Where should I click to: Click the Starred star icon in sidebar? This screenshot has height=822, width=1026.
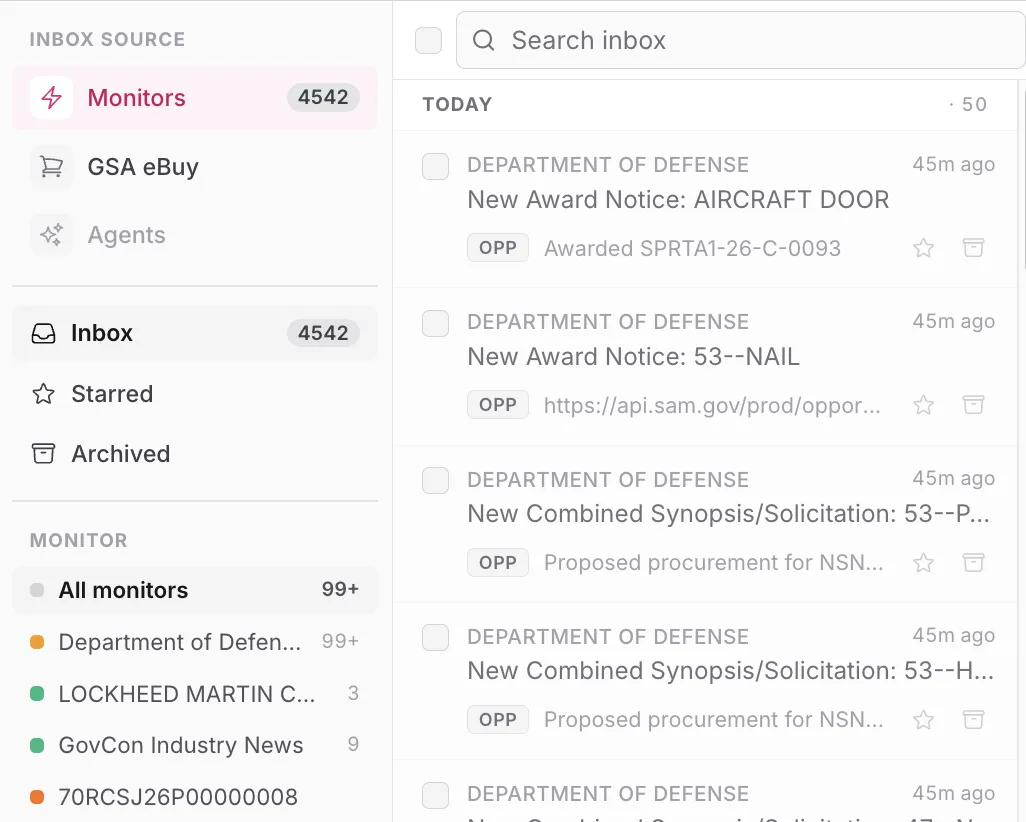tap(44, 394)
